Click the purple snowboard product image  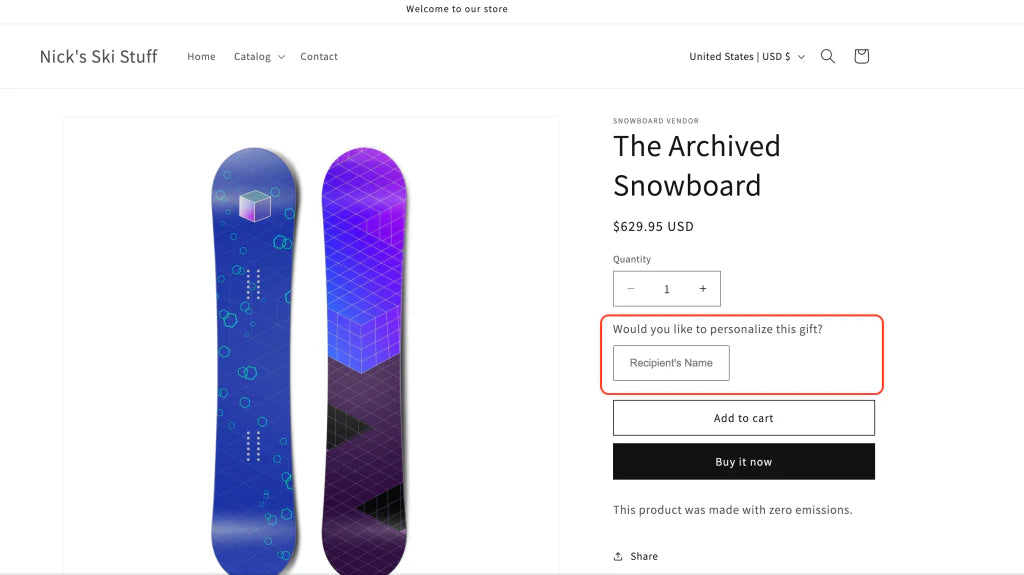click(364, 360)
